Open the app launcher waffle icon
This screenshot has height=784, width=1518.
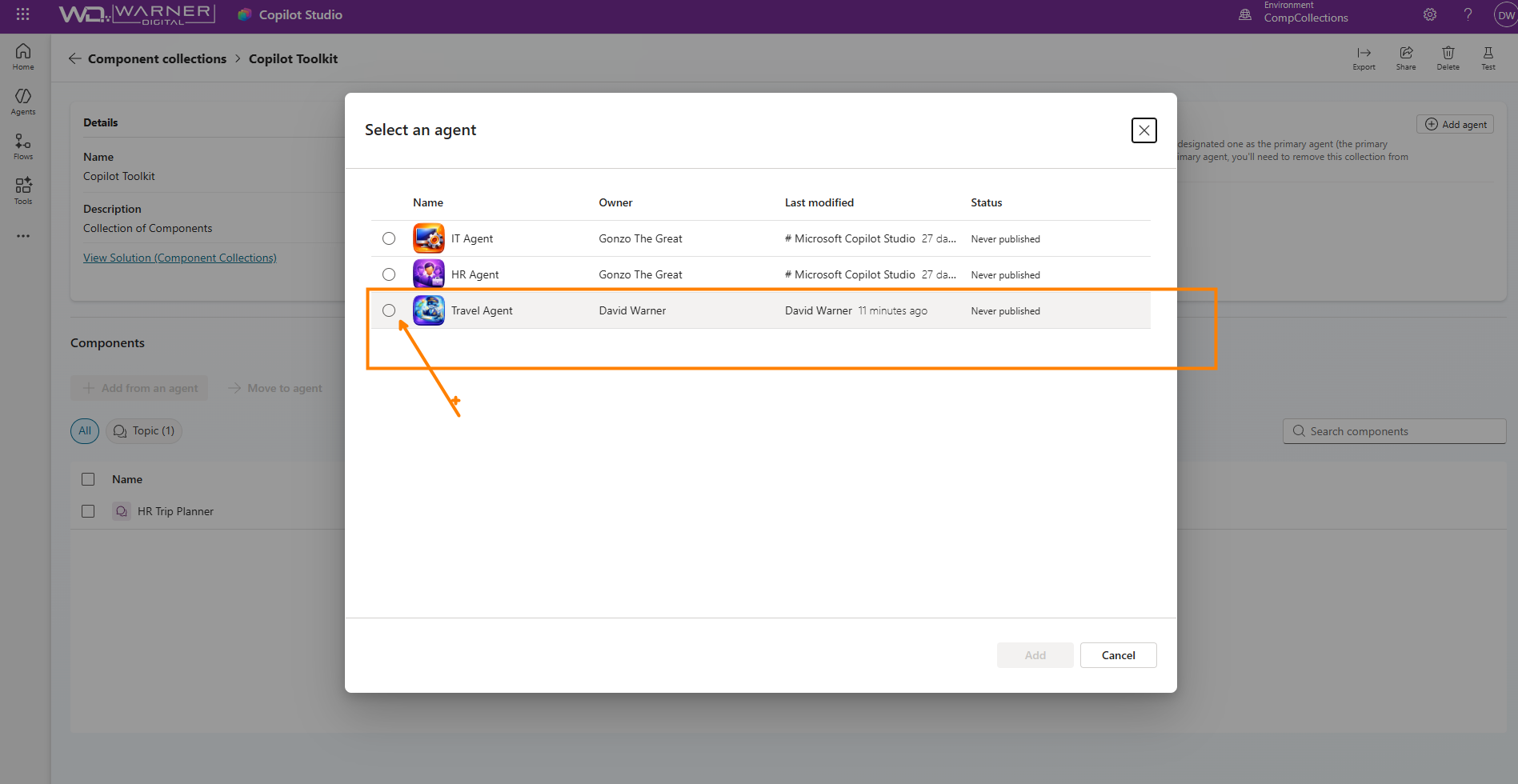(x=22, y=14)
